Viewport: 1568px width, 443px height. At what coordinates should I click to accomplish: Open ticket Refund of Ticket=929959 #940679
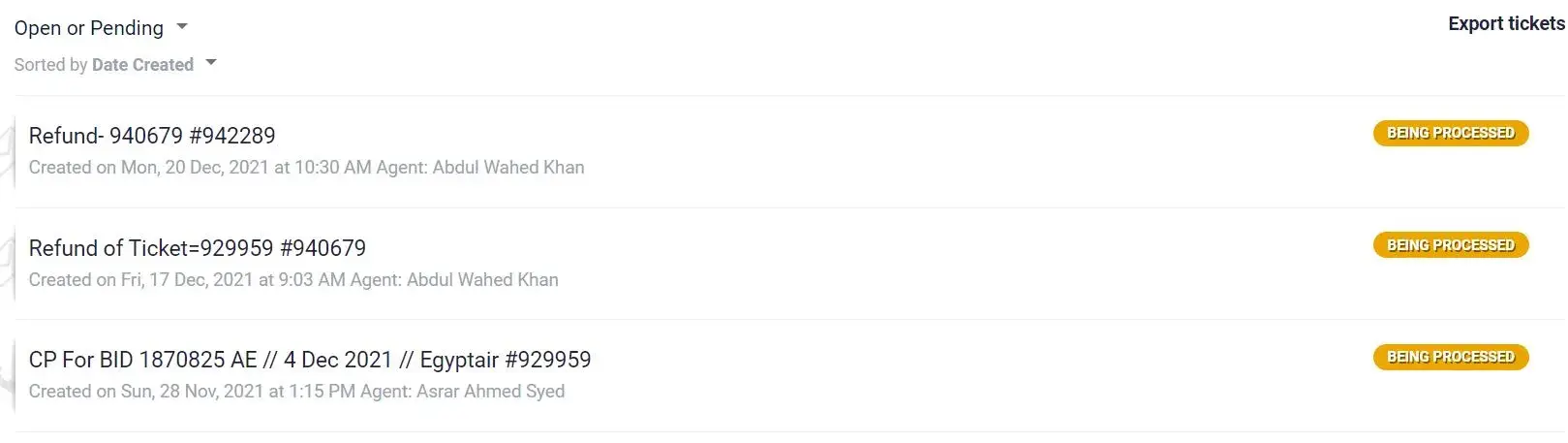pos(198,248)
